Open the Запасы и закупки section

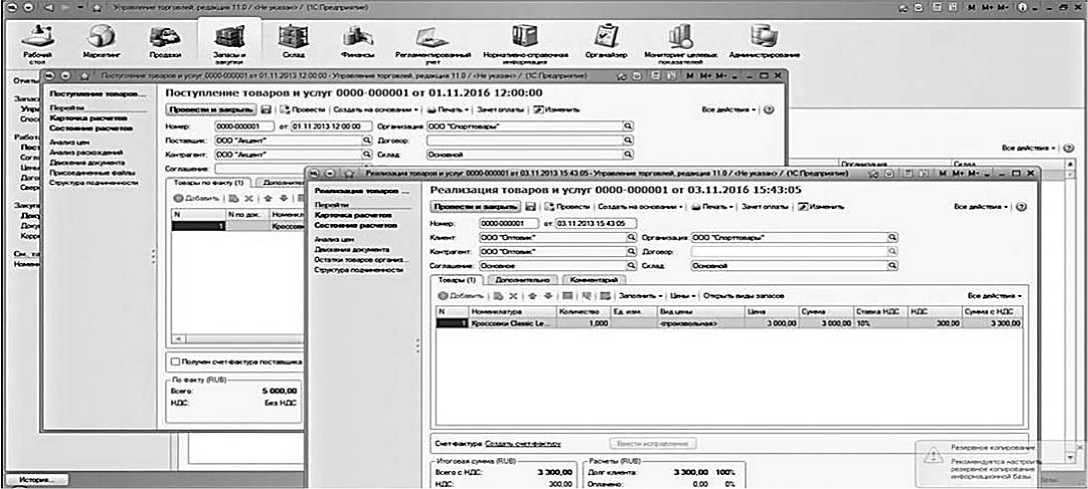click(x=229, y=43)
